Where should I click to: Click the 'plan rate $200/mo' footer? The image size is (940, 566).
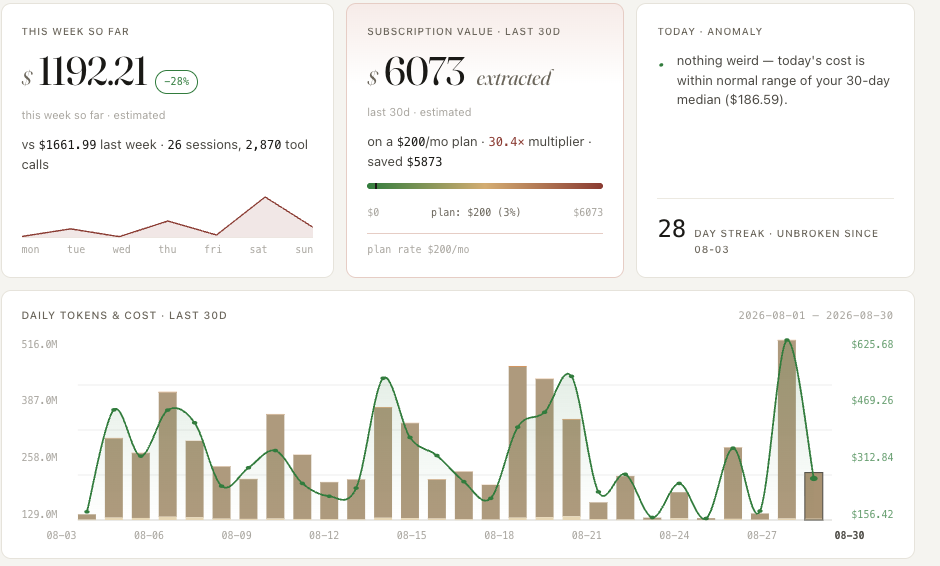[x=418, y=249]
